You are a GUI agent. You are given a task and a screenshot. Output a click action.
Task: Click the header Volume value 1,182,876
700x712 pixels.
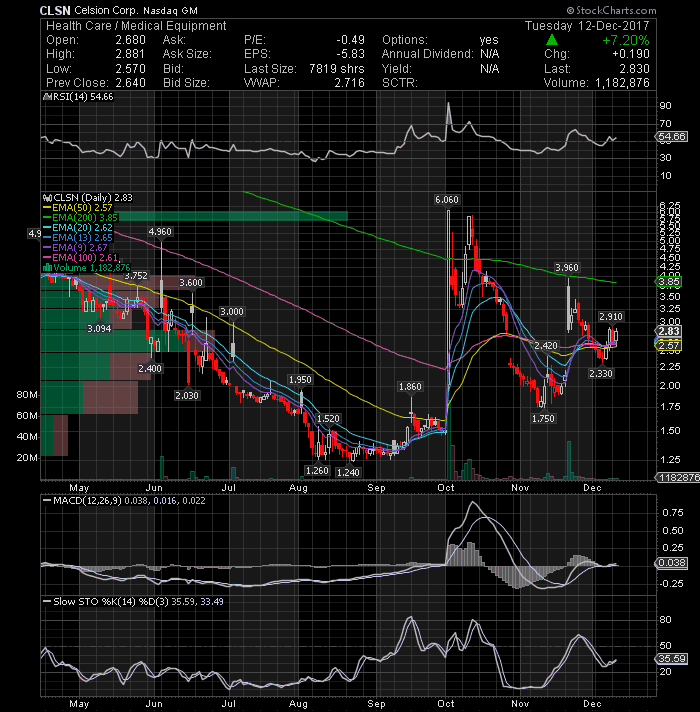(622, 83)
